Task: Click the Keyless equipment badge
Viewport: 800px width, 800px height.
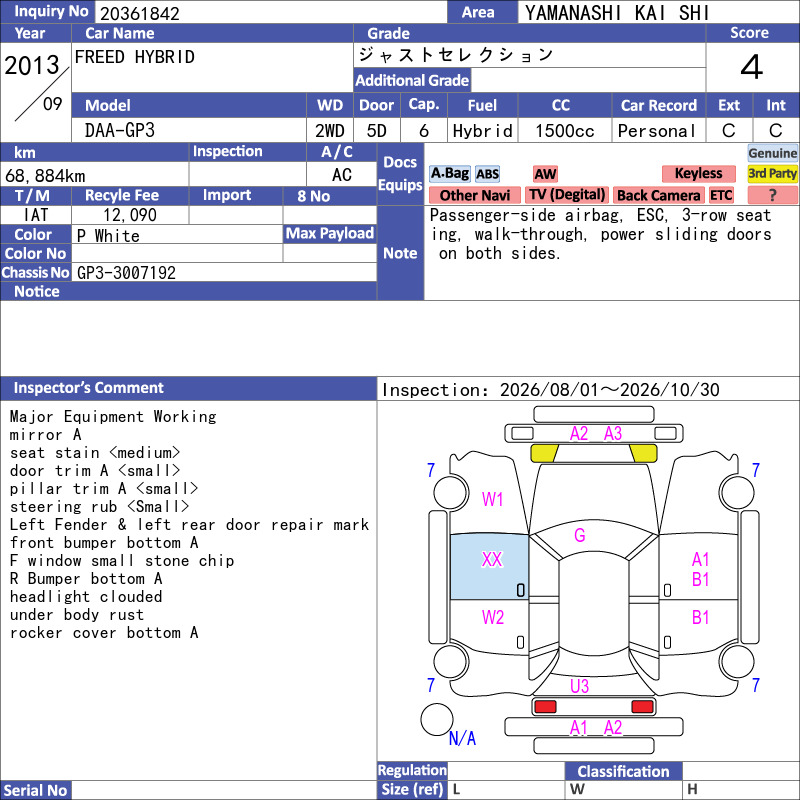Action: tap(698, 173)
